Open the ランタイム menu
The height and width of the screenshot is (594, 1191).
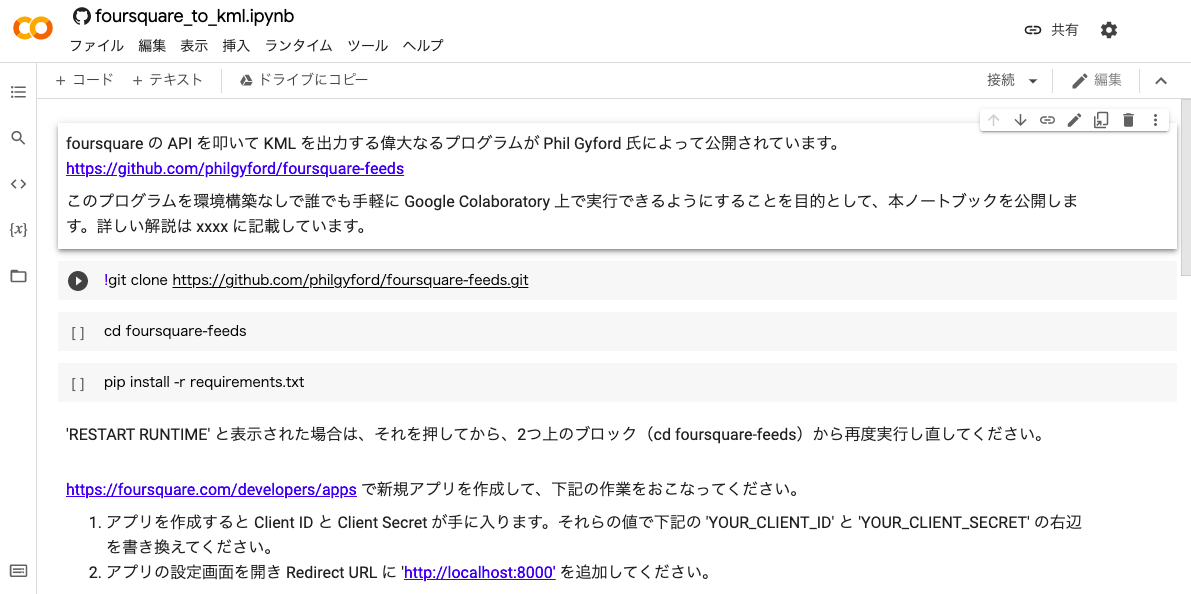pos(299,46)
